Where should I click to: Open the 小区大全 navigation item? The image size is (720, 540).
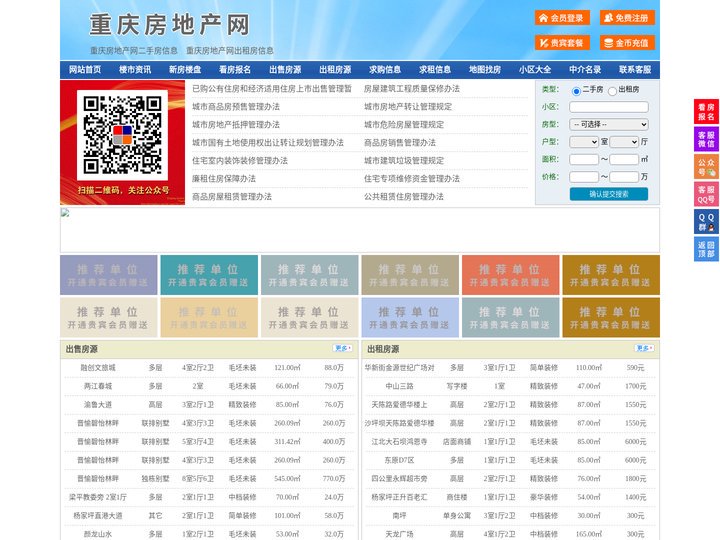[535, 70]
